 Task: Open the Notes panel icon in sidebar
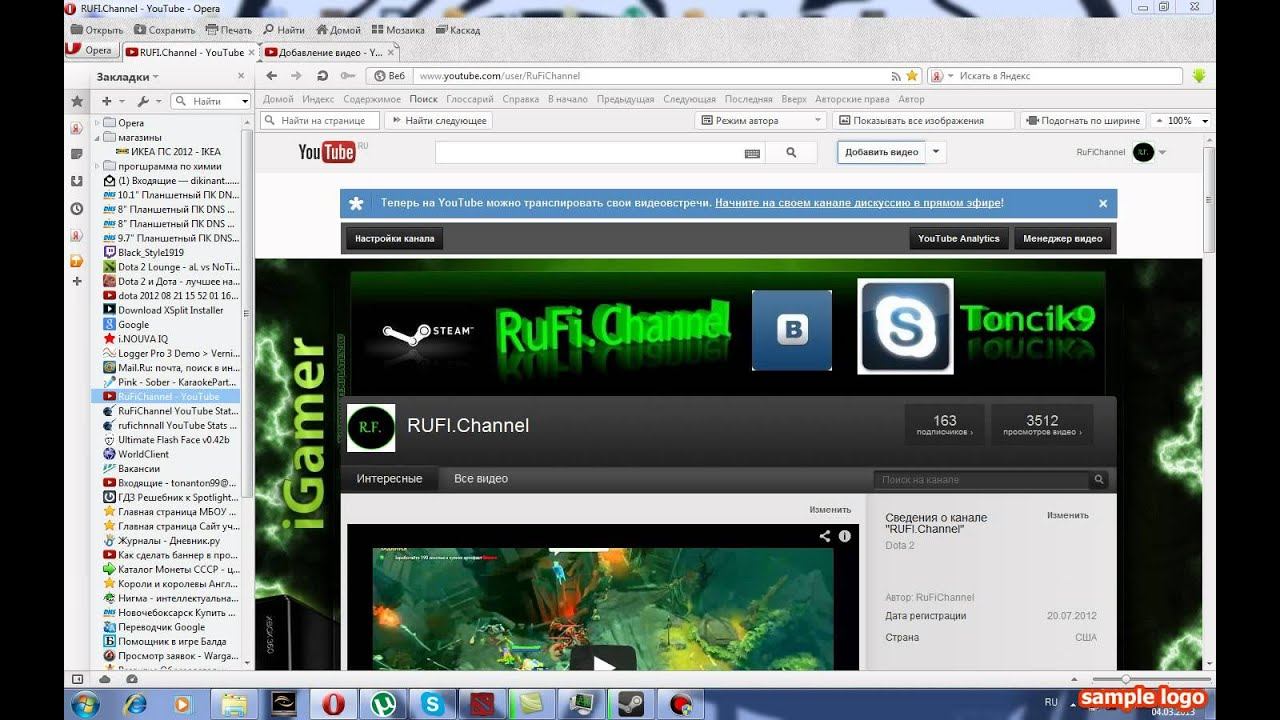coord(76,154)
